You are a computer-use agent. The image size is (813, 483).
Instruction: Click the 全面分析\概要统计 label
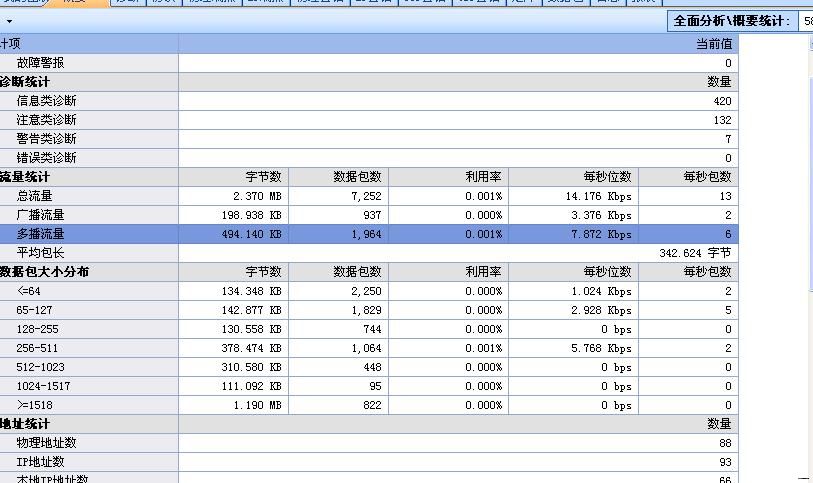pos(731,21)
